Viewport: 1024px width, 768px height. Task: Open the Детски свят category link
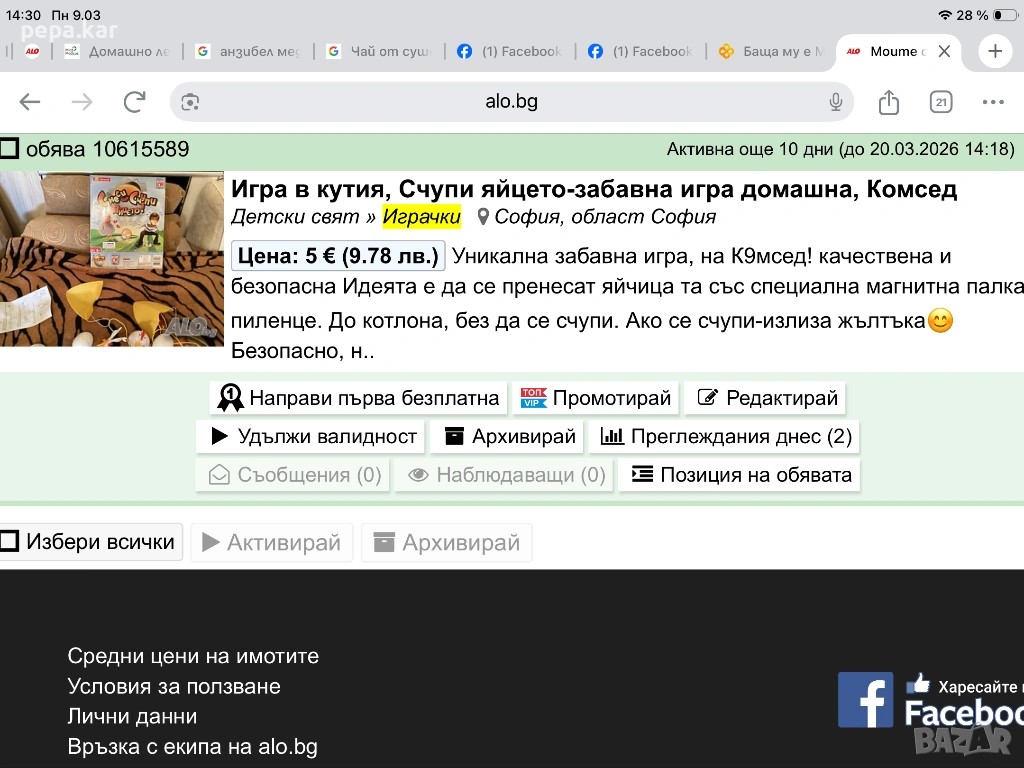tap(295, 217)
